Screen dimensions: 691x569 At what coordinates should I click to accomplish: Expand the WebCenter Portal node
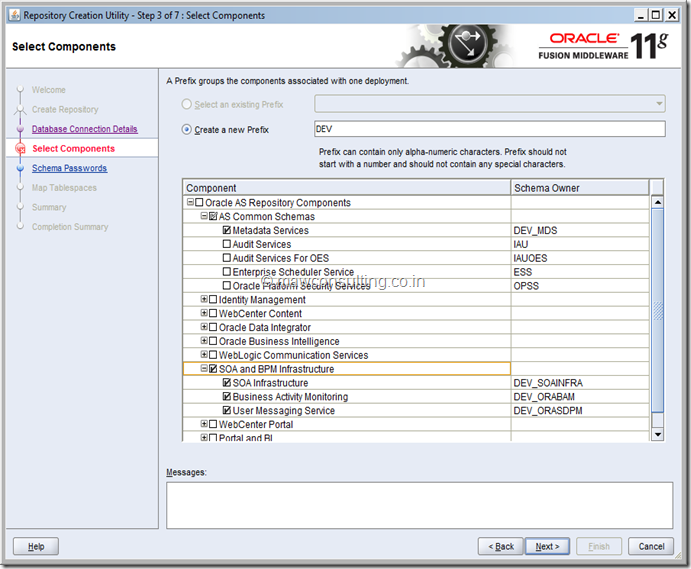(204, 424)
